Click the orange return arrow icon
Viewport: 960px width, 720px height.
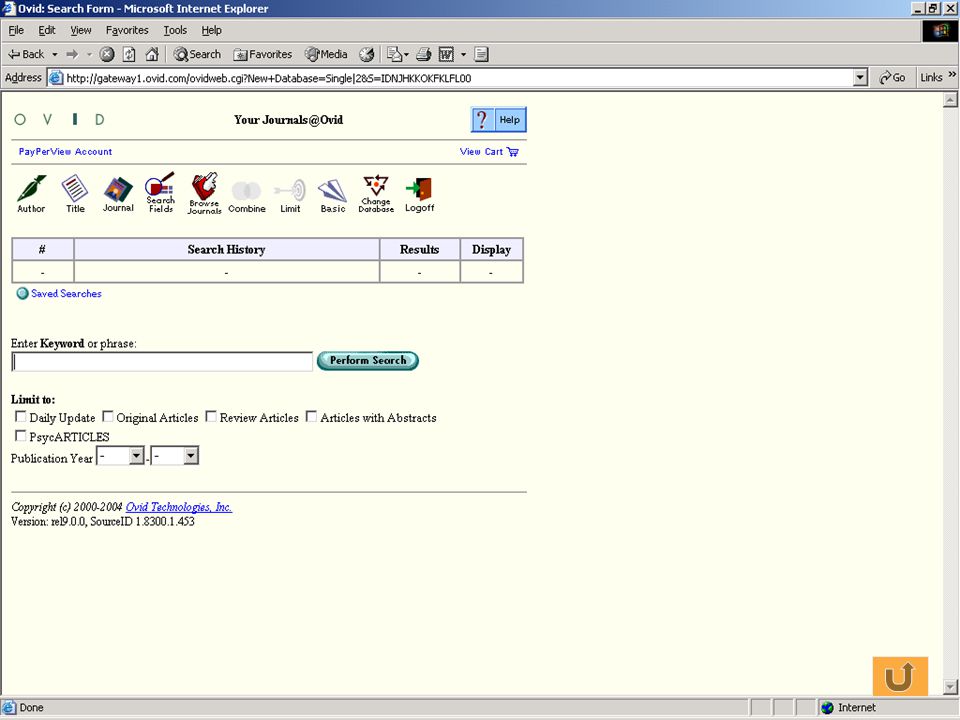(900, 676)
